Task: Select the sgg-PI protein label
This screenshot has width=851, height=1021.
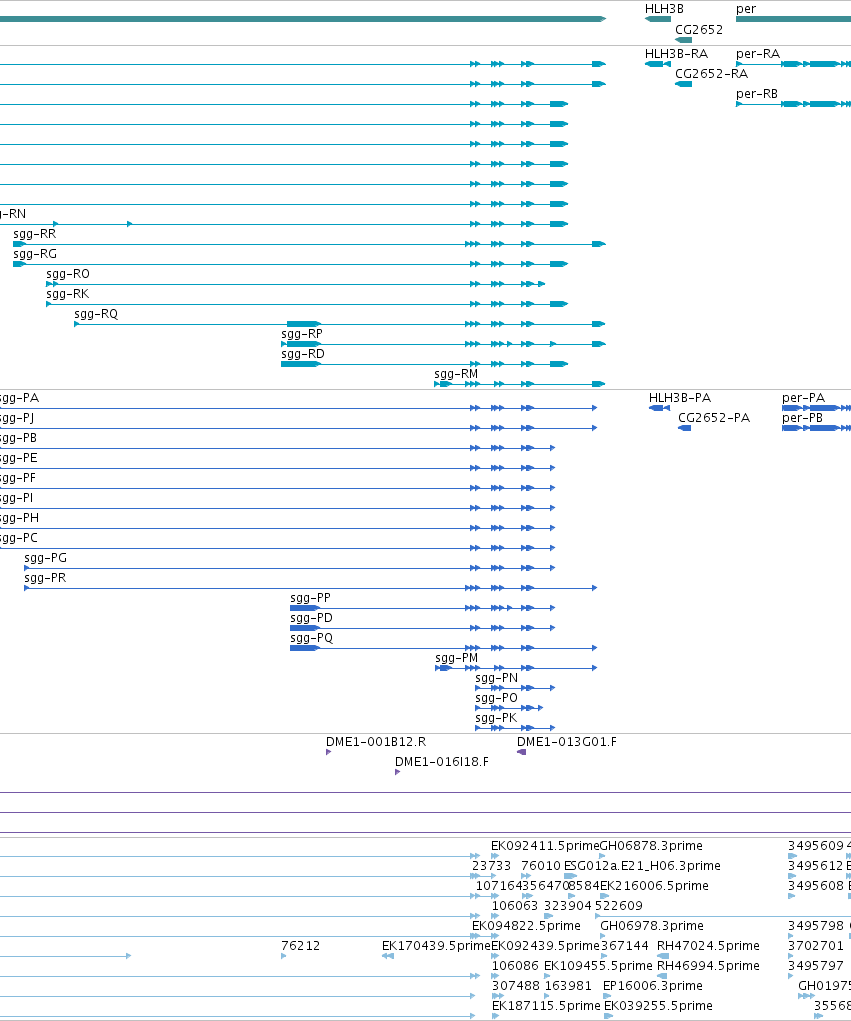Action: coord(16,499)
